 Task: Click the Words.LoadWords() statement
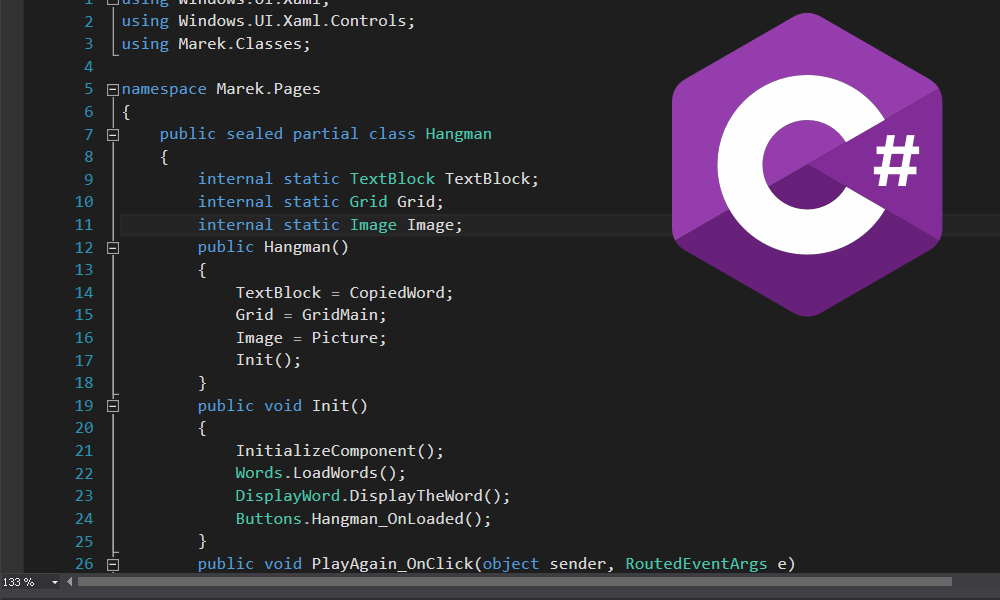tap(320, 473)
